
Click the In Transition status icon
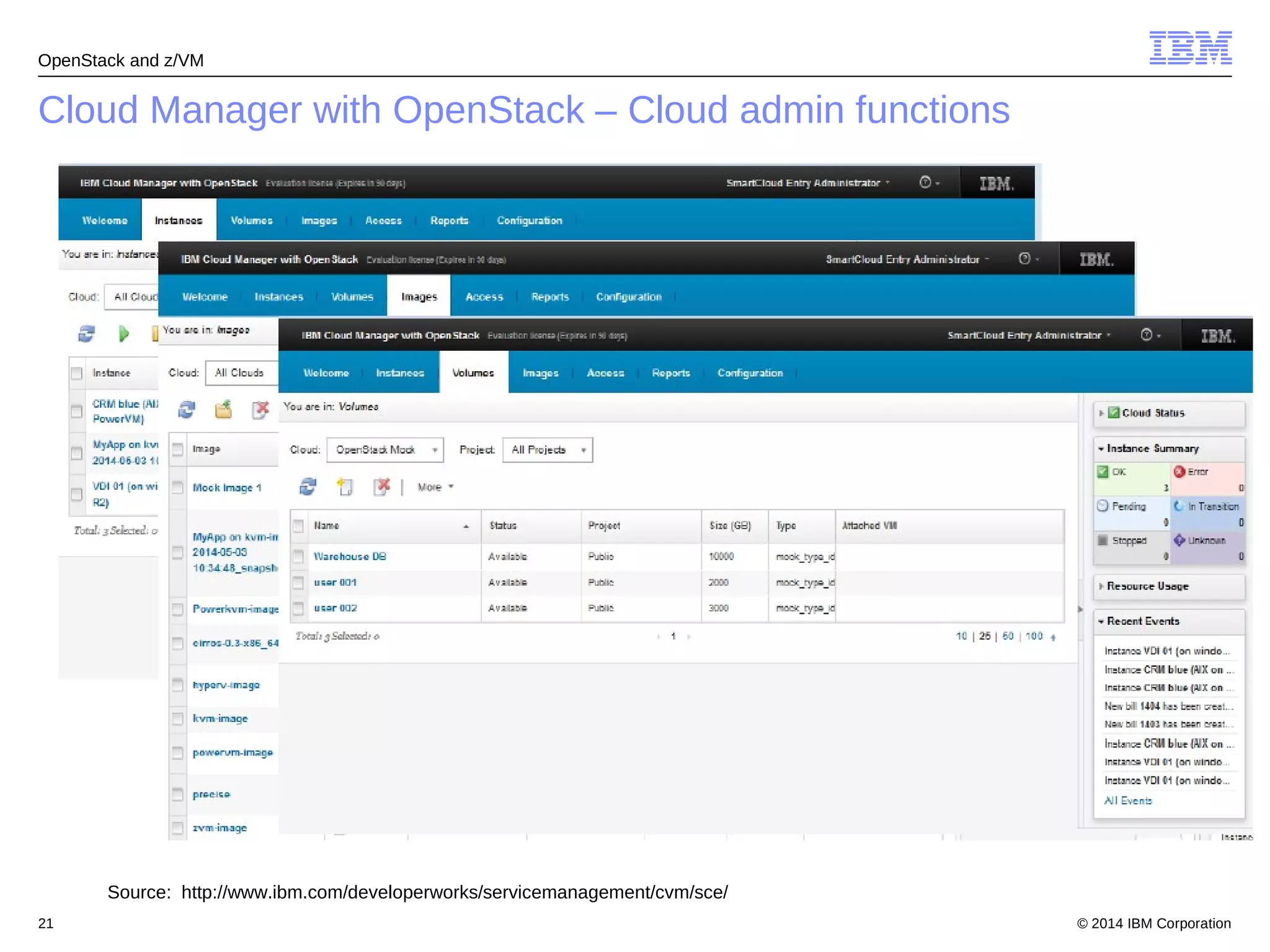click(x=1179, y=506)
